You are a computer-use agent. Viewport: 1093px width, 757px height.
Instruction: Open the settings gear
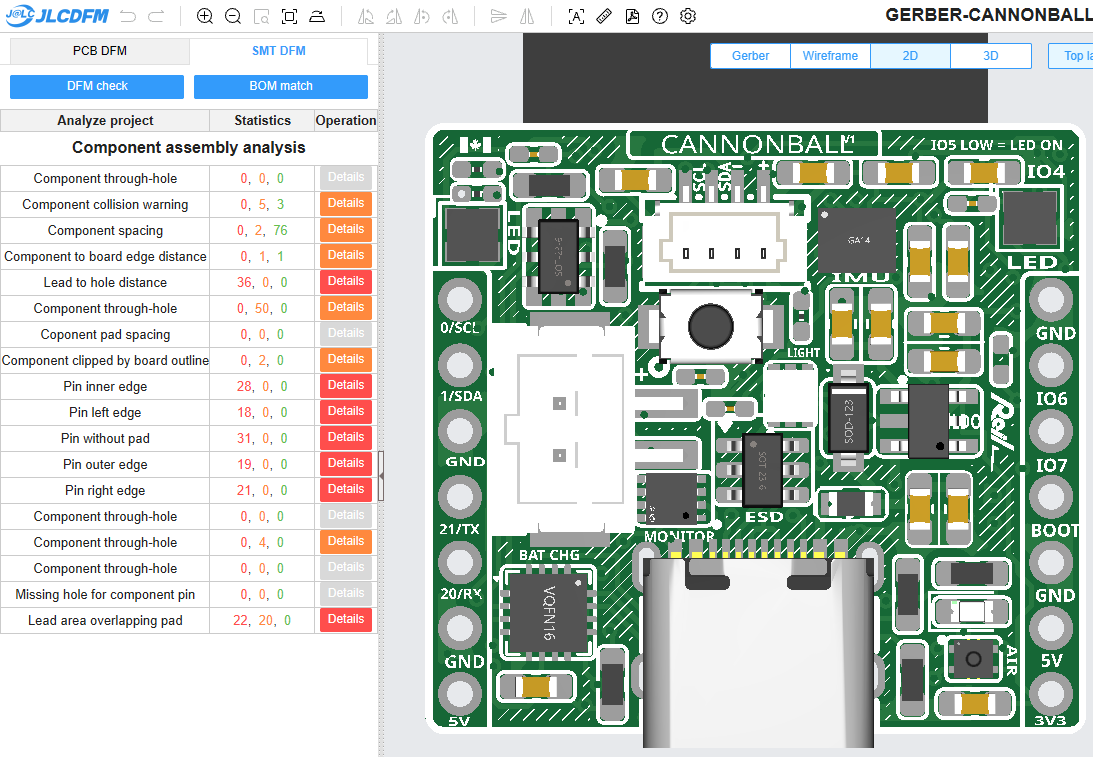tap(688, 16)
